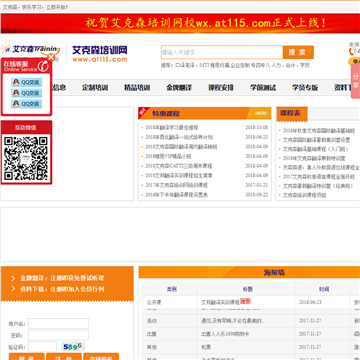Click the orange button right of 注册
The width and height of the screenshot is (360, 360).
coord(101,356)
